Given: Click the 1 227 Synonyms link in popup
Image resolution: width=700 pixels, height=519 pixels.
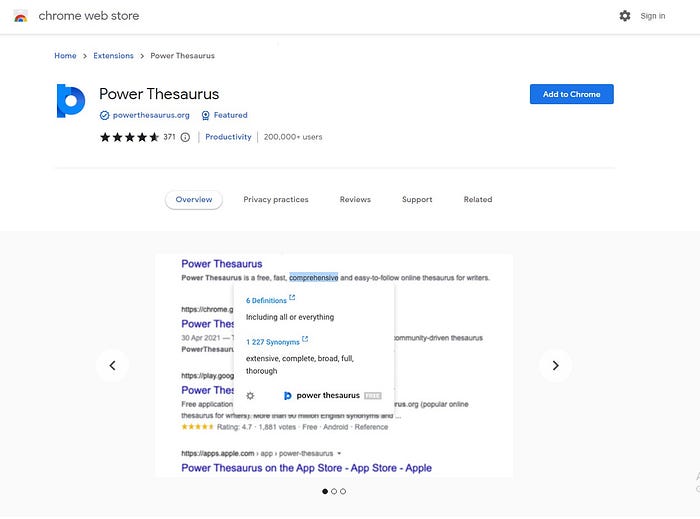Looking at the screenshot, I should (273, 342).
